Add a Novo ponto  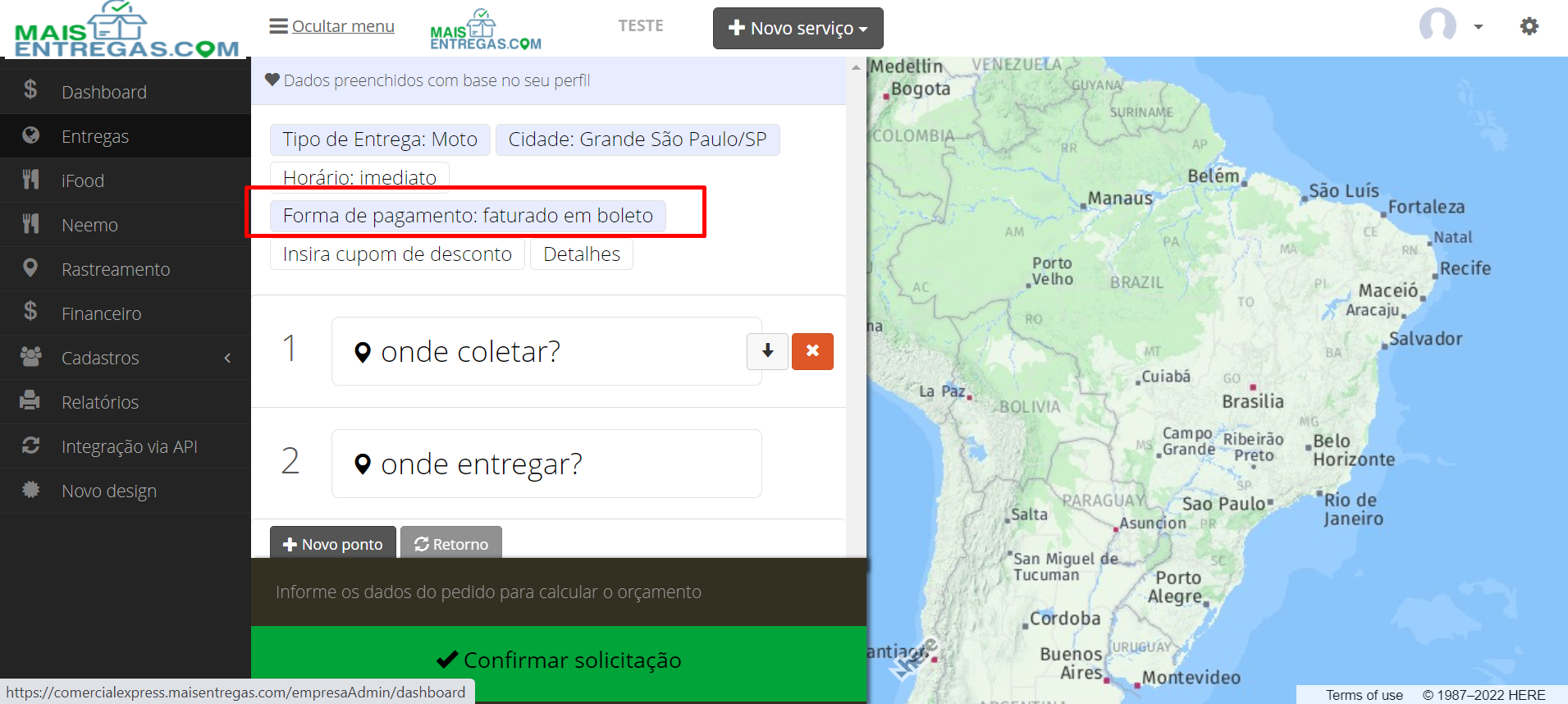pyautogui.click(x=332, y=543)
